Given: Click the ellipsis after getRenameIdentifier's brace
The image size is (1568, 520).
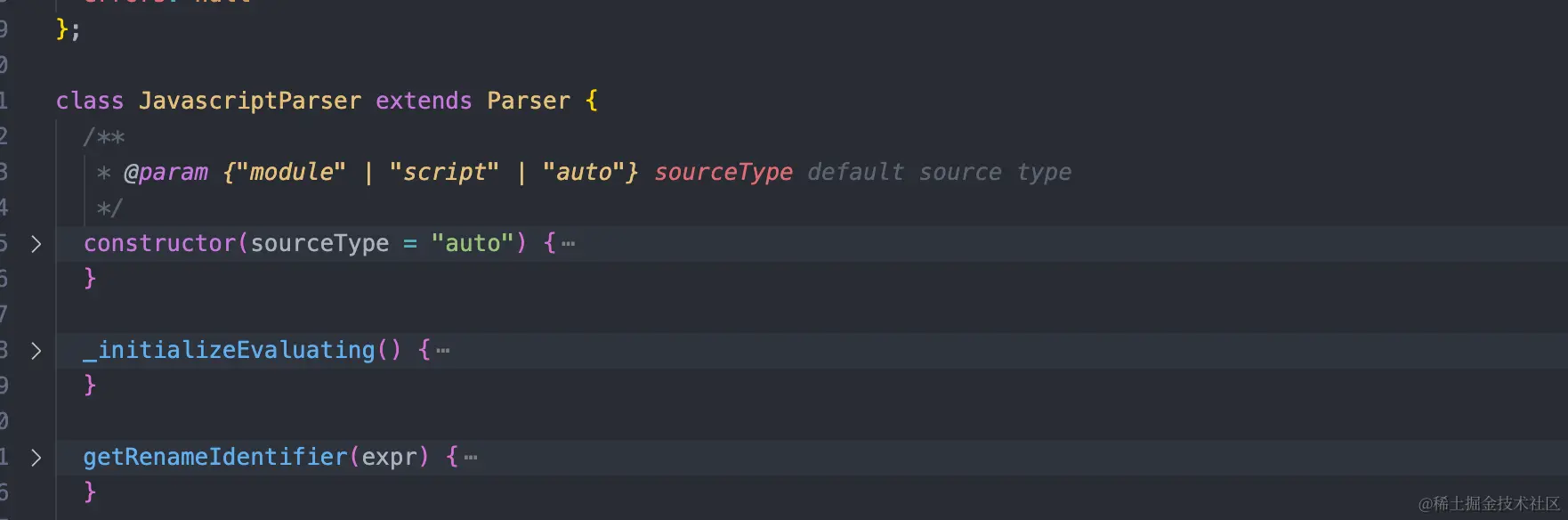Looking at the screenshot, I should 471,458.
